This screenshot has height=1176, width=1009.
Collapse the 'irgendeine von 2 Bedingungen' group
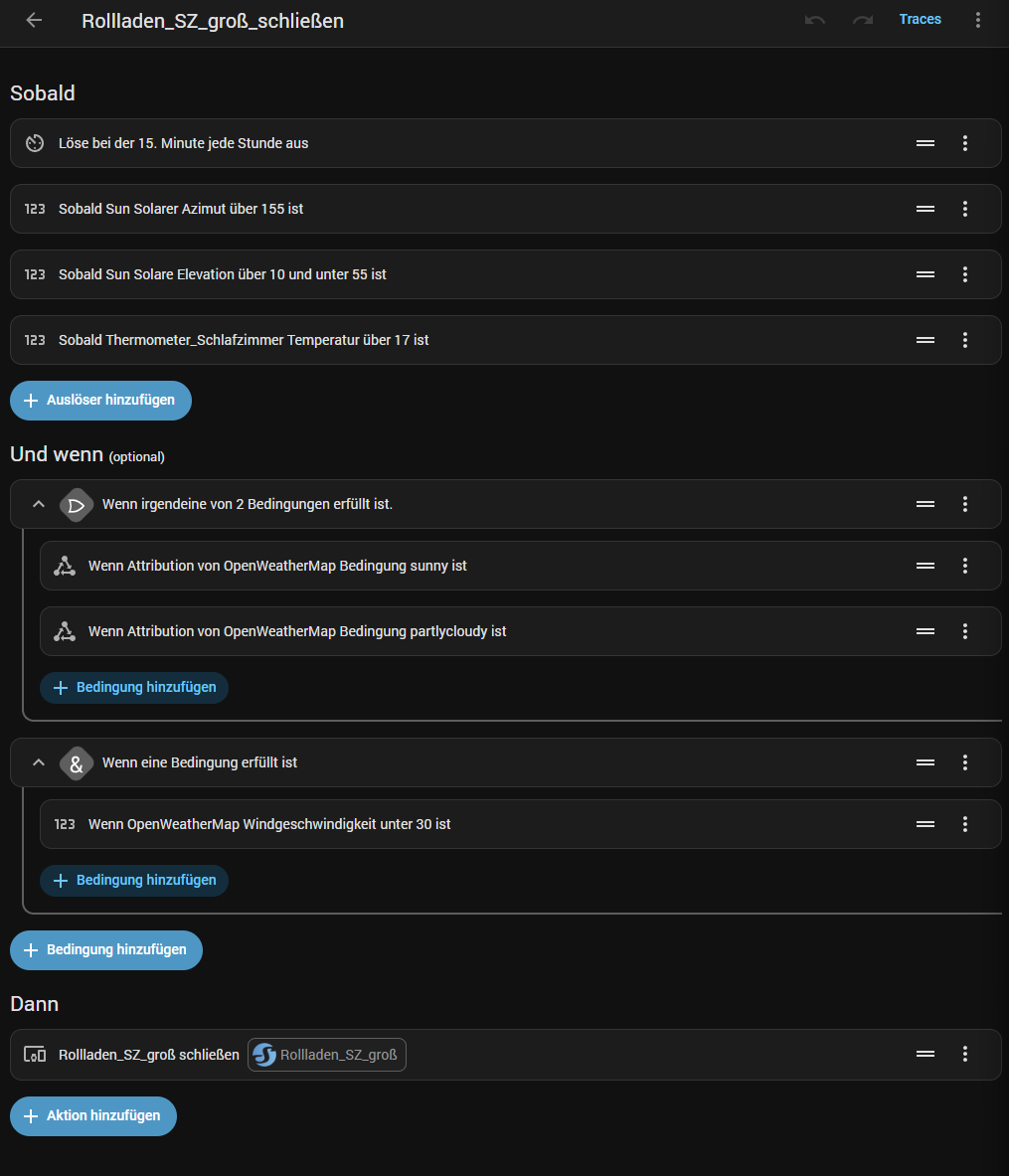tap(39, 504)
